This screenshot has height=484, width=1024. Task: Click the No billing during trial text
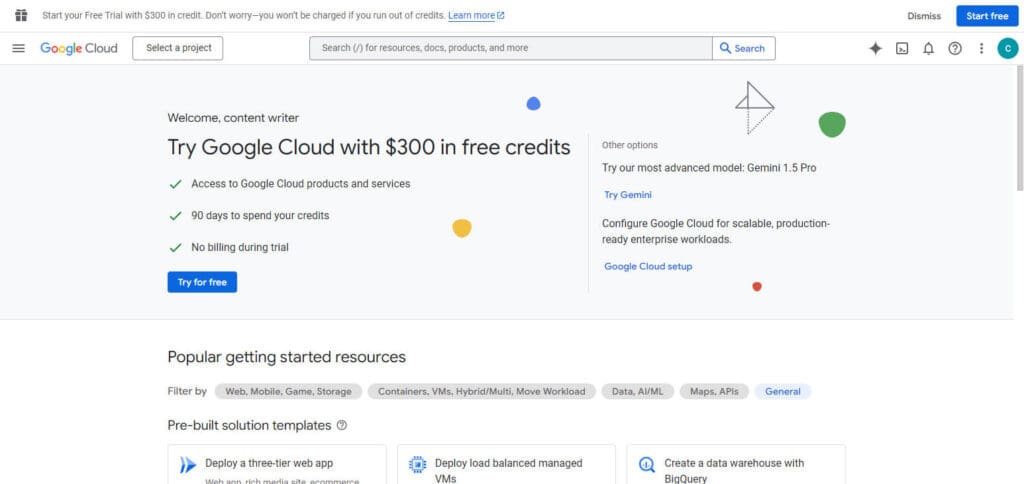click(x=240, y=248)
